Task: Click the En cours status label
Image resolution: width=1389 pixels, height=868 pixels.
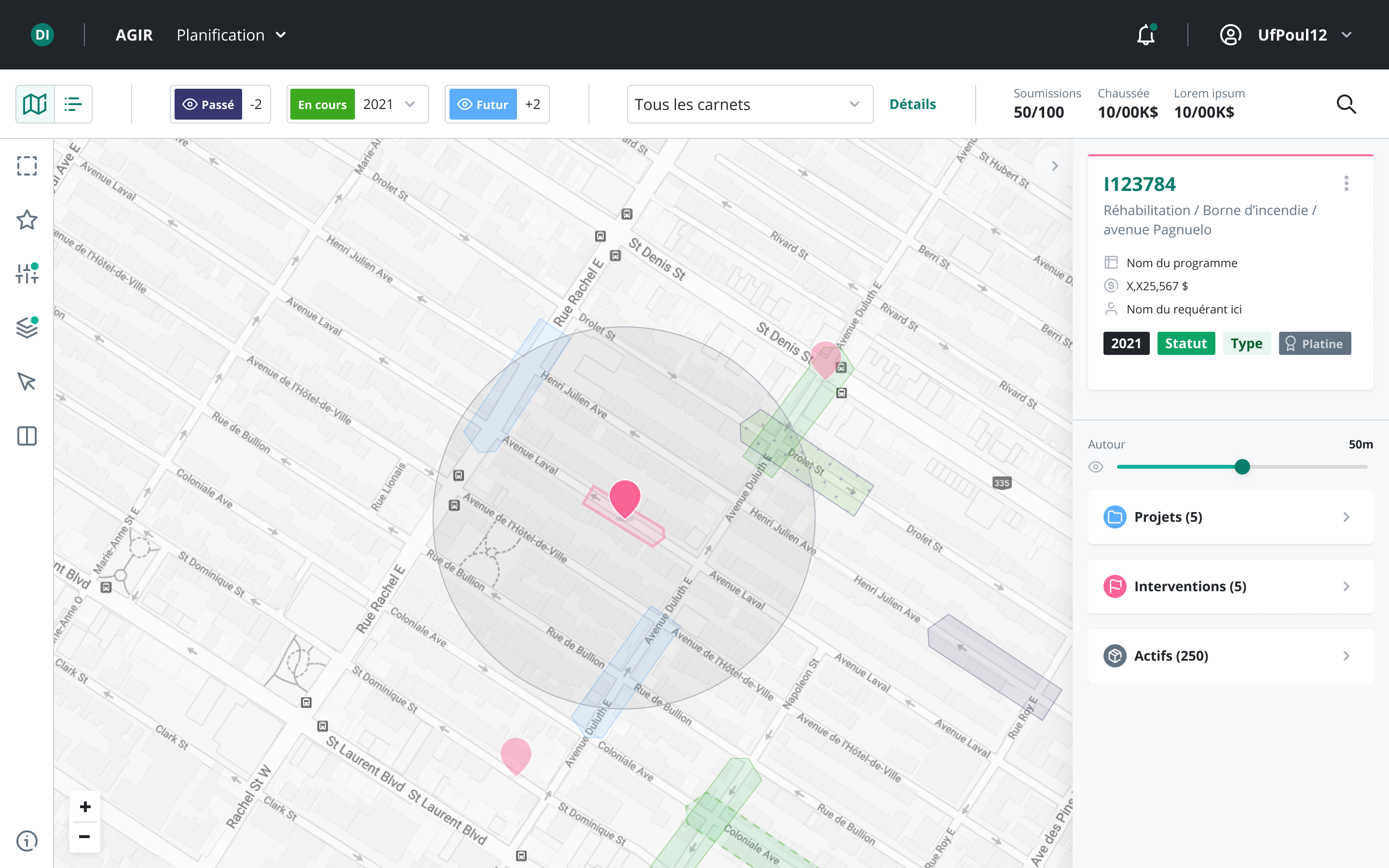Action: [322, 104]
